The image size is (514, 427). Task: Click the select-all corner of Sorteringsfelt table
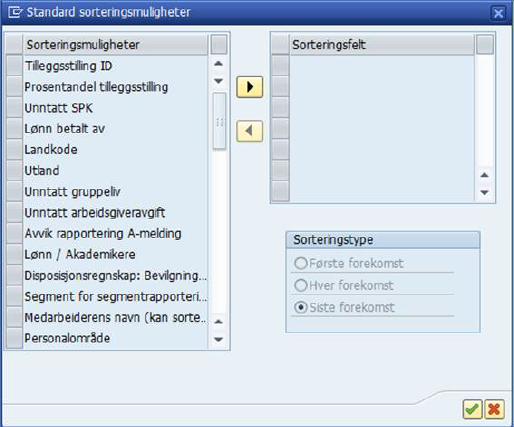[x=280, y=44]
